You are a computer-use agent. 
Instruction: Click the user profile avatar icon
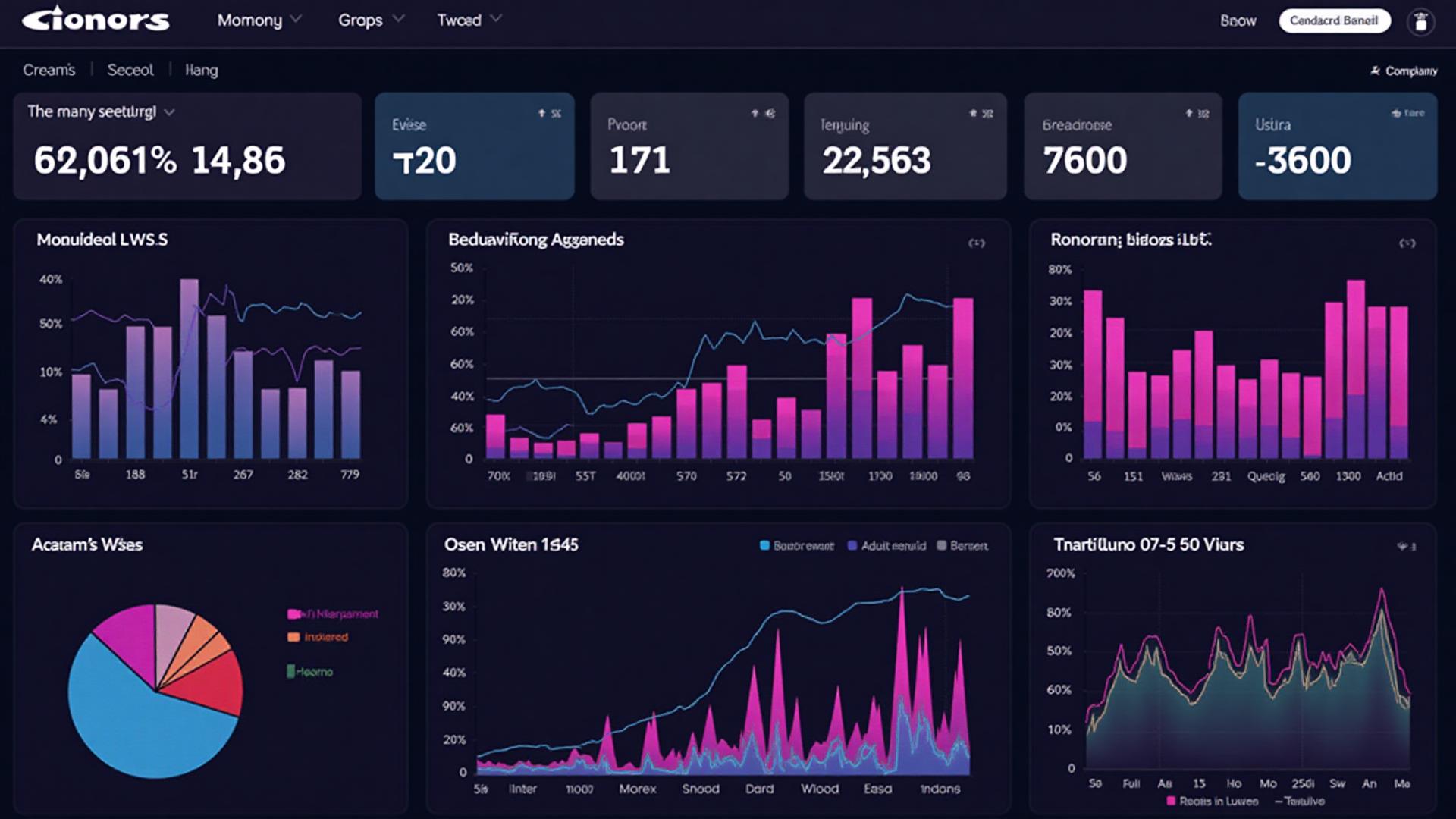point(1420,21)
